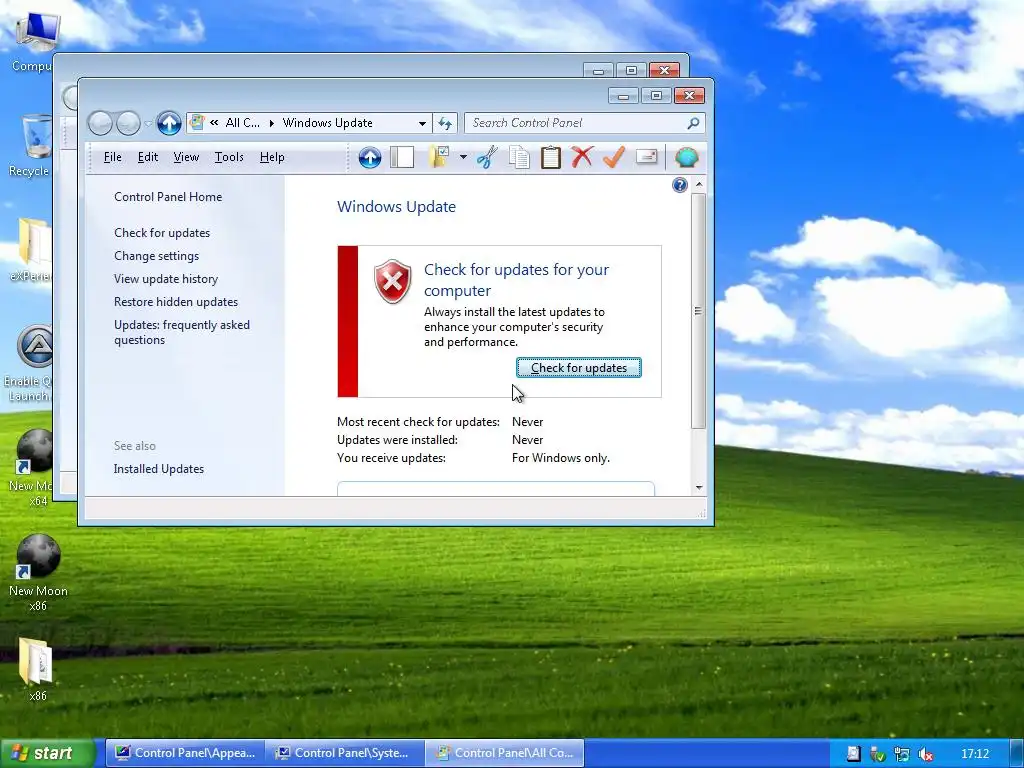Switch to Control Panel\Syste... taskbar button
The height and width of the screenshot is (768, 1024).
pyautogui.click(x=345, y=753)
